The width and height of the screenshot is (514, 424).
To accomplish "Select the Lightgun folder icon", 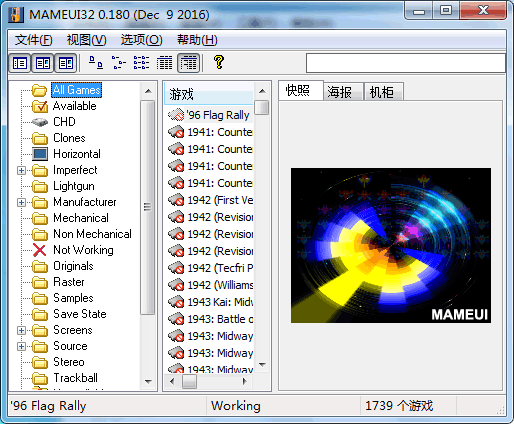I will (40, 186).
